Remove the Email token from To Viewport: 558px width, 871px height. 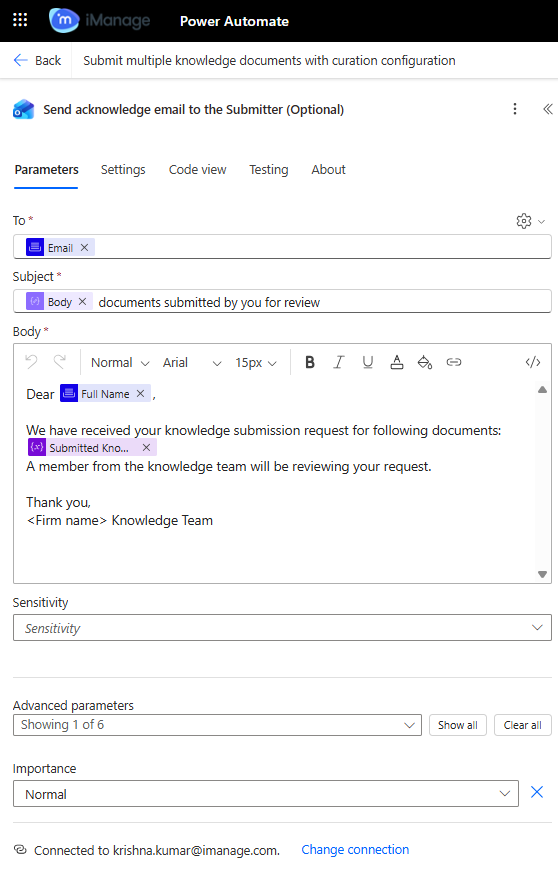coord(84,247)
